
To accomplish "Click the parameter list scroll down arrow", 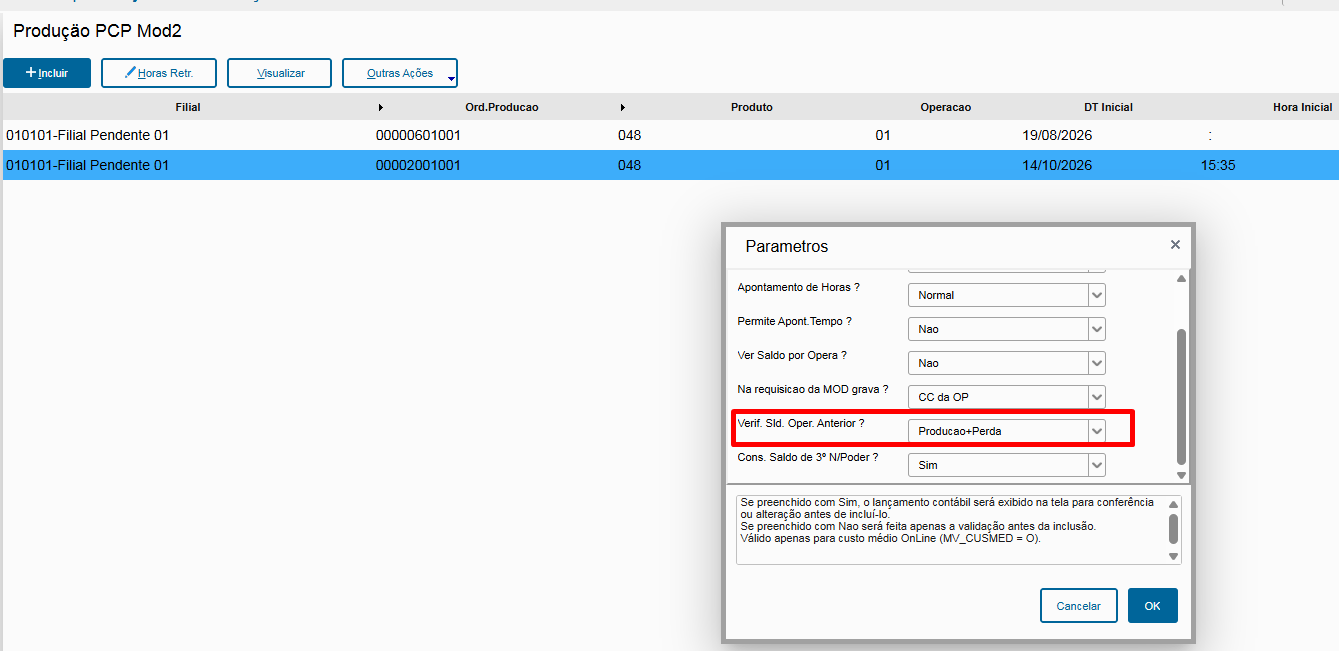I will tap(1181, 476).
